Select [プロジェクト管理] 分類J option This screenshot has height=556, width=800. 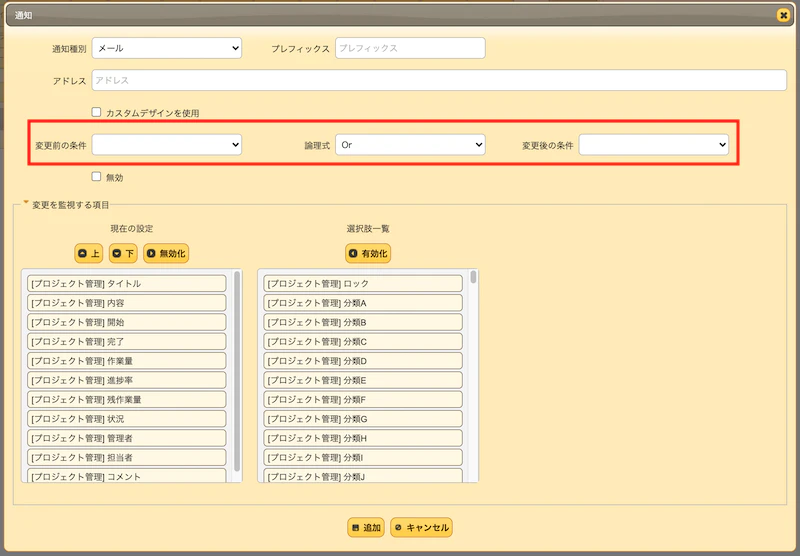[x=363, y=476]
